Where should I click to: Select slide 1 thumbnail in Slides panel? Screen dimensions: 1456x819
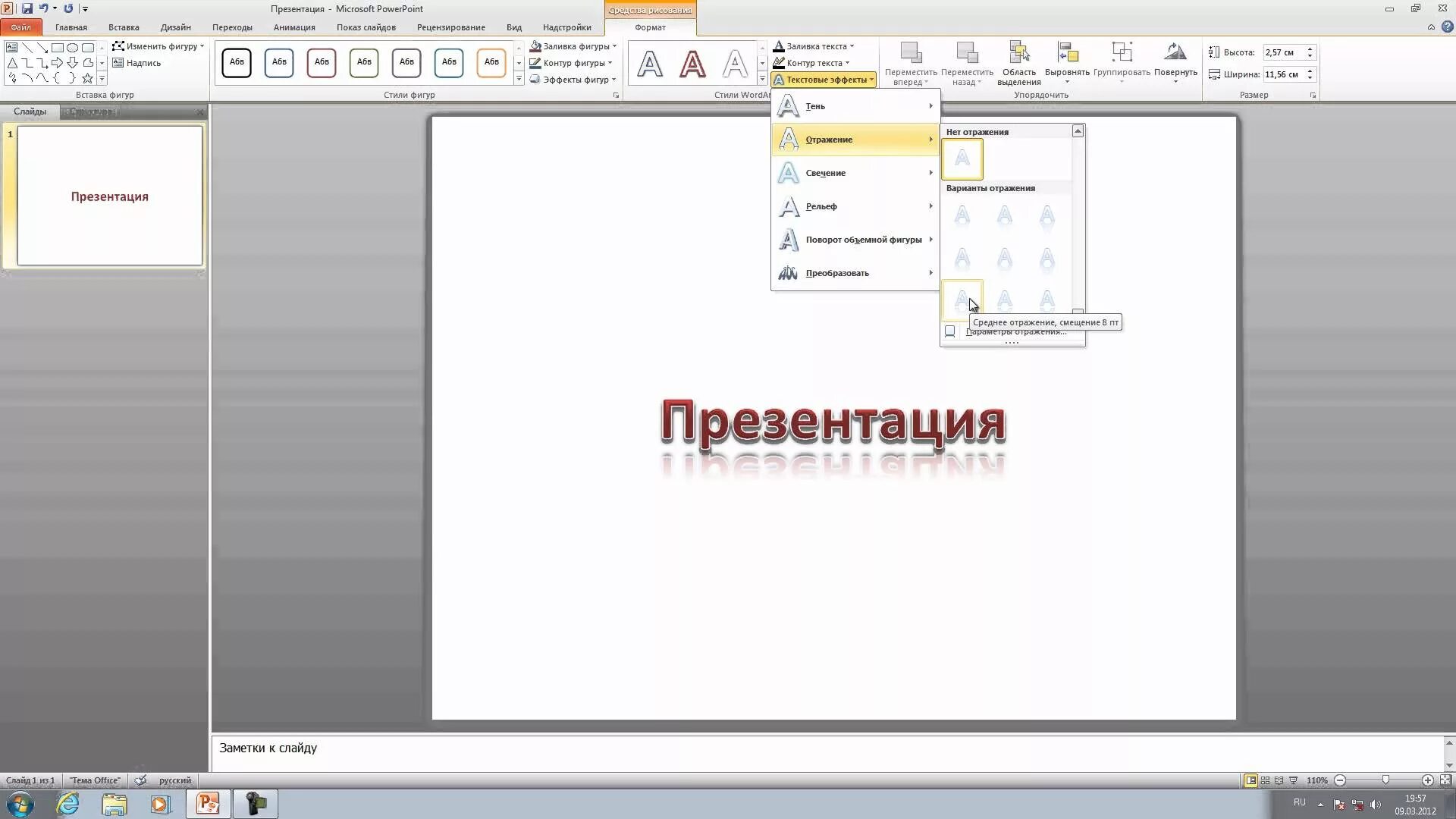tap(110, 196)
